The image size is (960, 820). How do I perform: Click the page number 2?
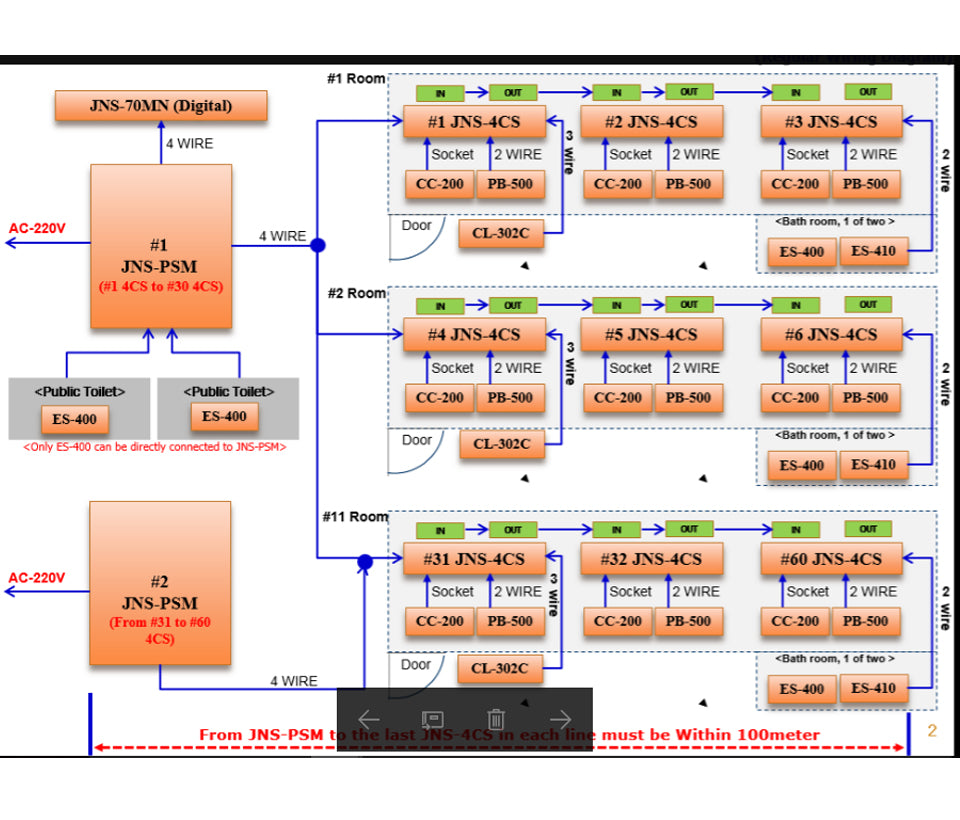click(932, 731)
